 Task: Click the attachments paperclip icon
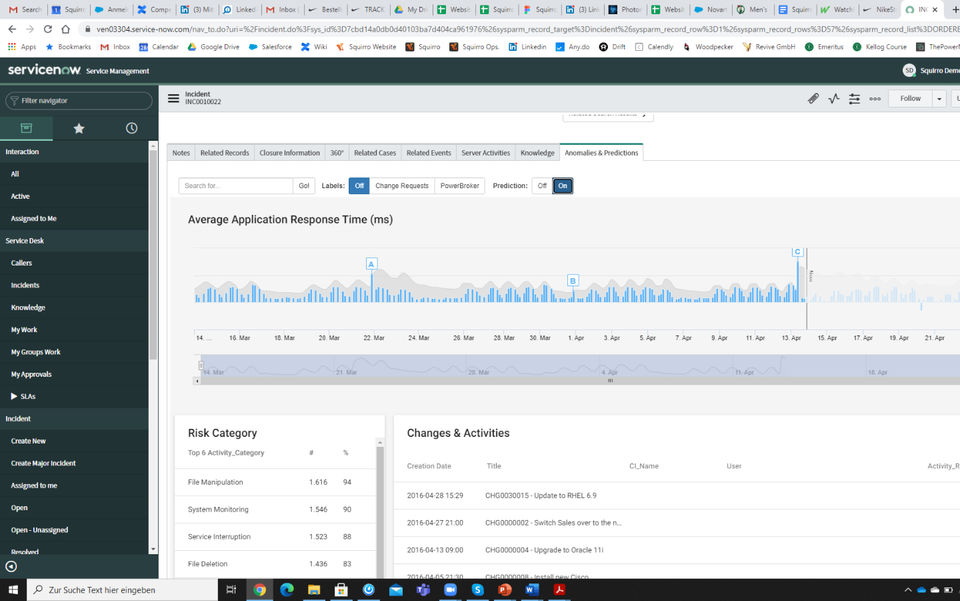click(813, 99)
